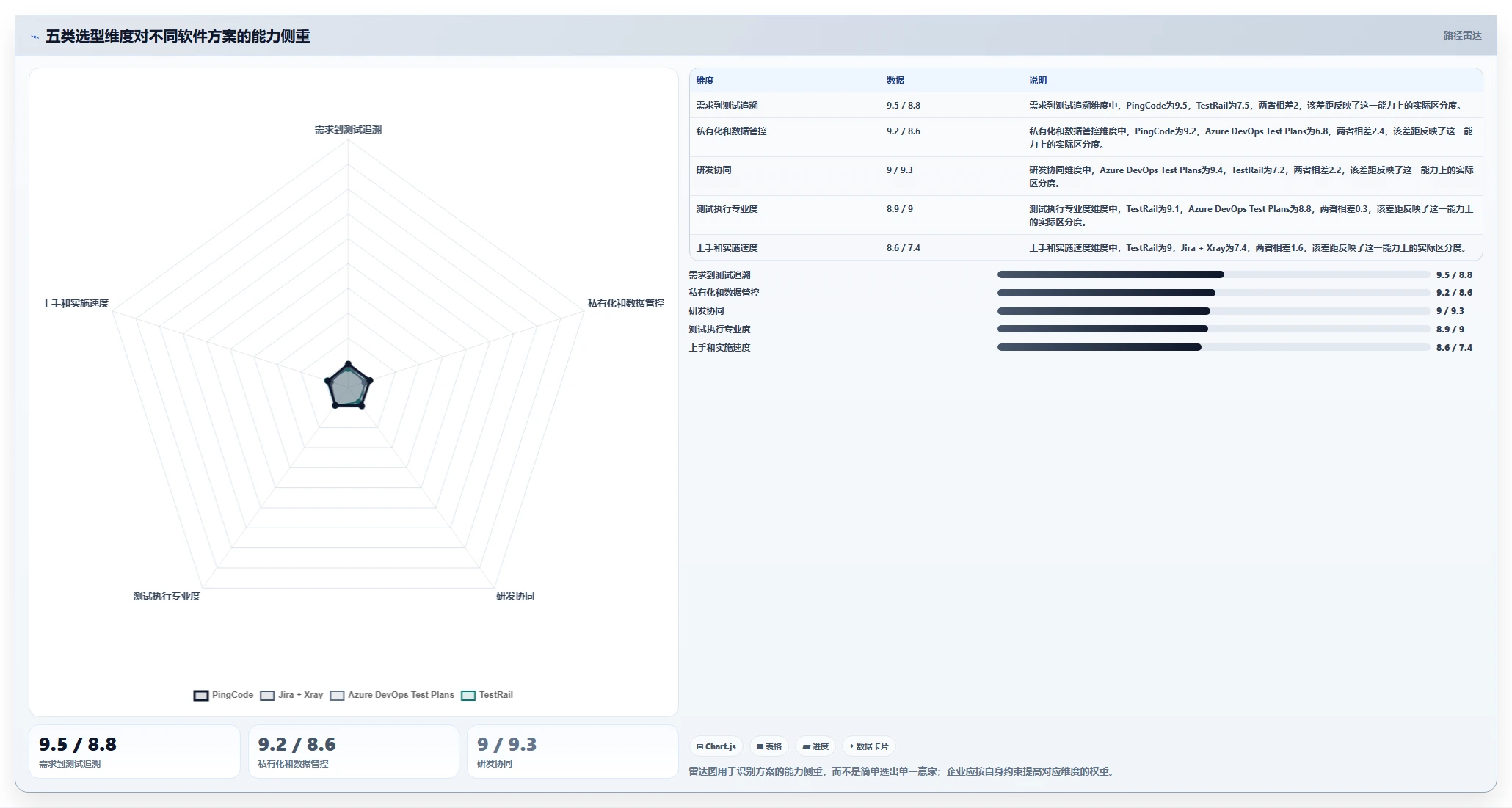Toggle the TestRail legend item
The width and height of the screenshot is (1512, 808).
pyautogui.click(x=487, y=695)
